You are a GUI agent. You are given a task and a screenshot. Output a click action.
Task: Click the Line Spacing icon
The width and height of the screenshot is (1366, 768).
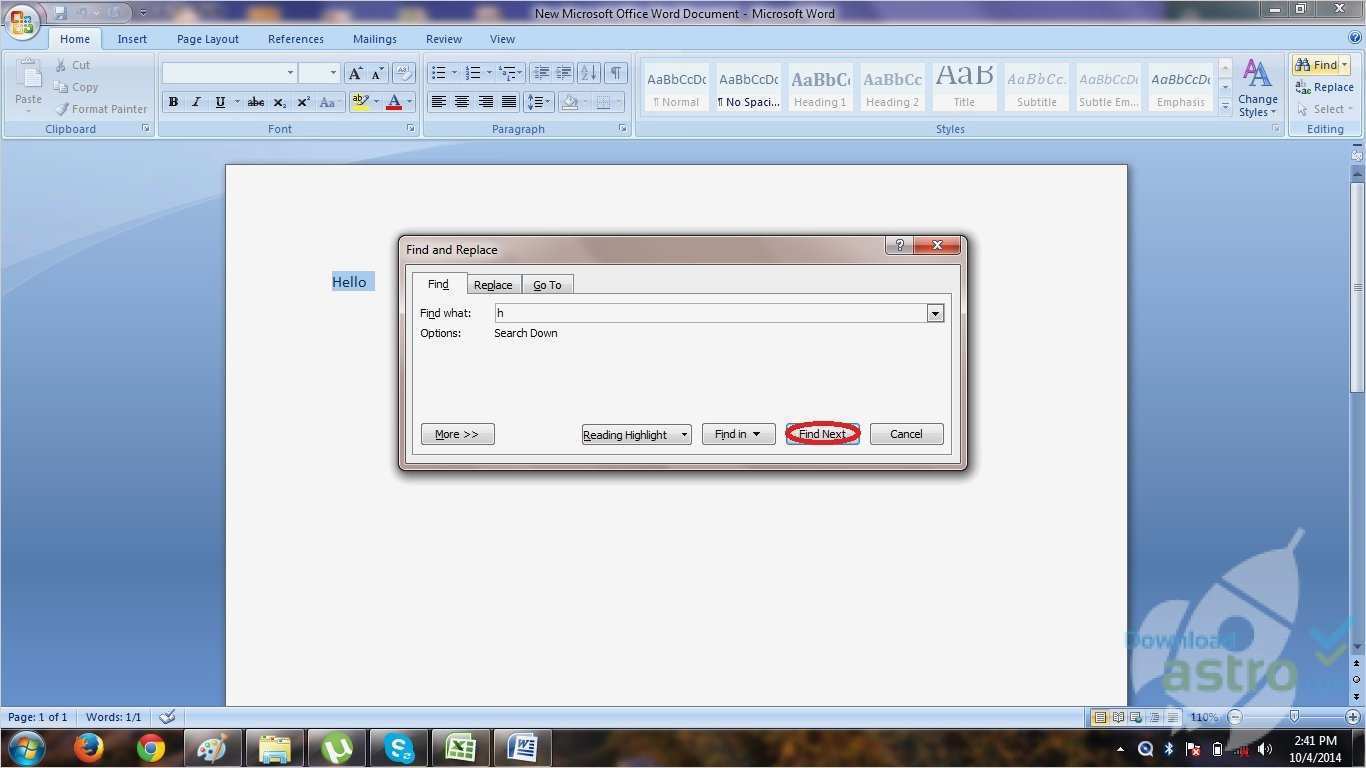[536, 102]
